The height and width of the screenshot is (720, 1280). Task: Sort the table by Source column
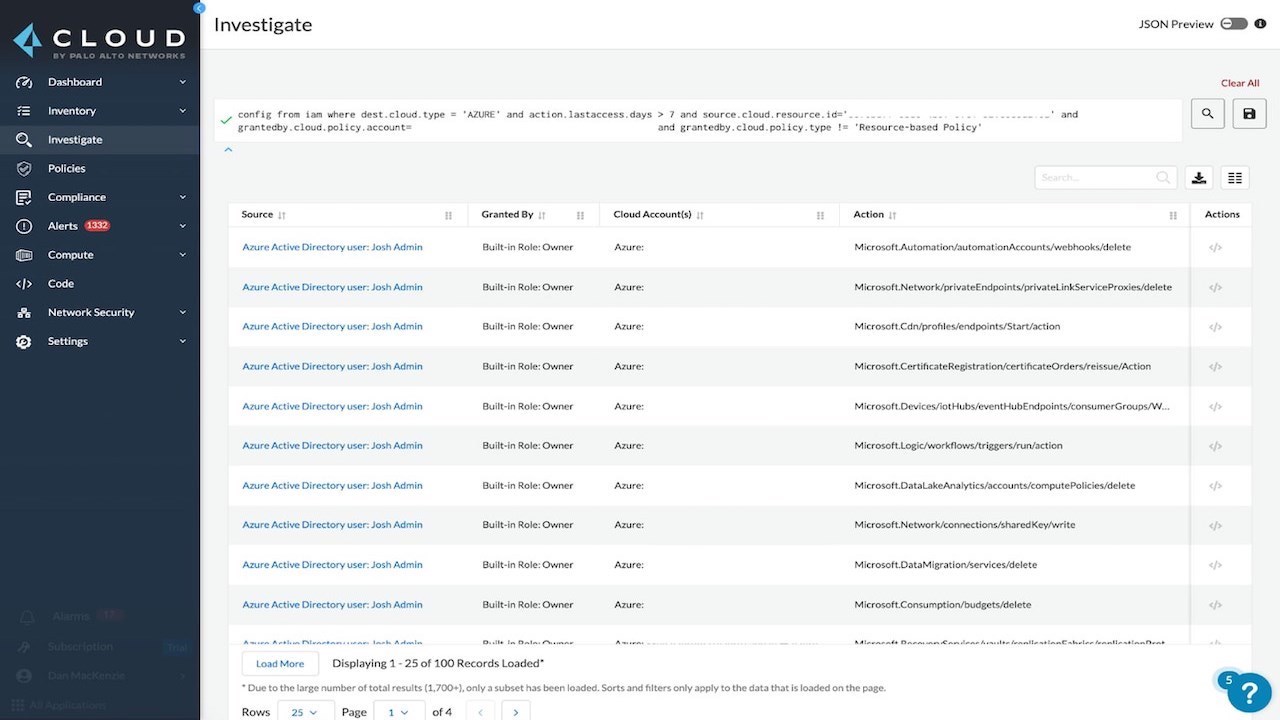[282, 215]
